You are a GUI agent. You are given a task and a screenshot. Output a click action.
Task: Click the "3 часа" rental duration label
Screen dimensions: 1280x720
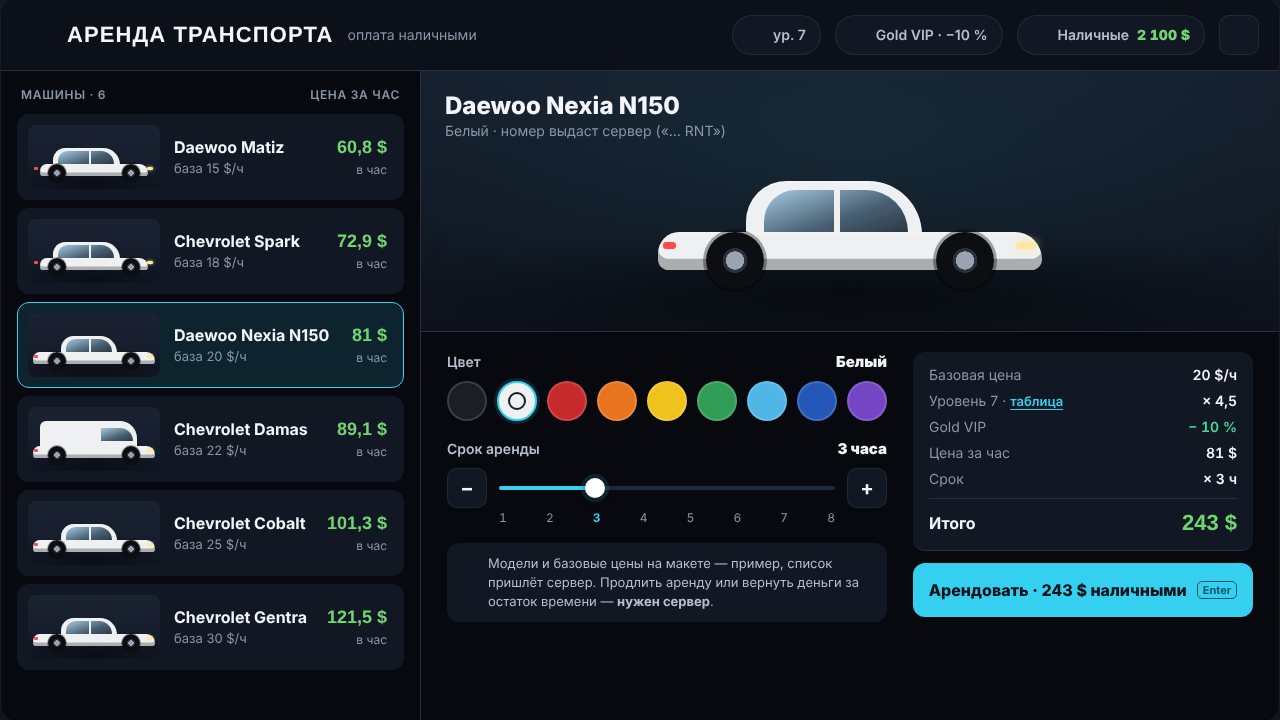(862, 449)
